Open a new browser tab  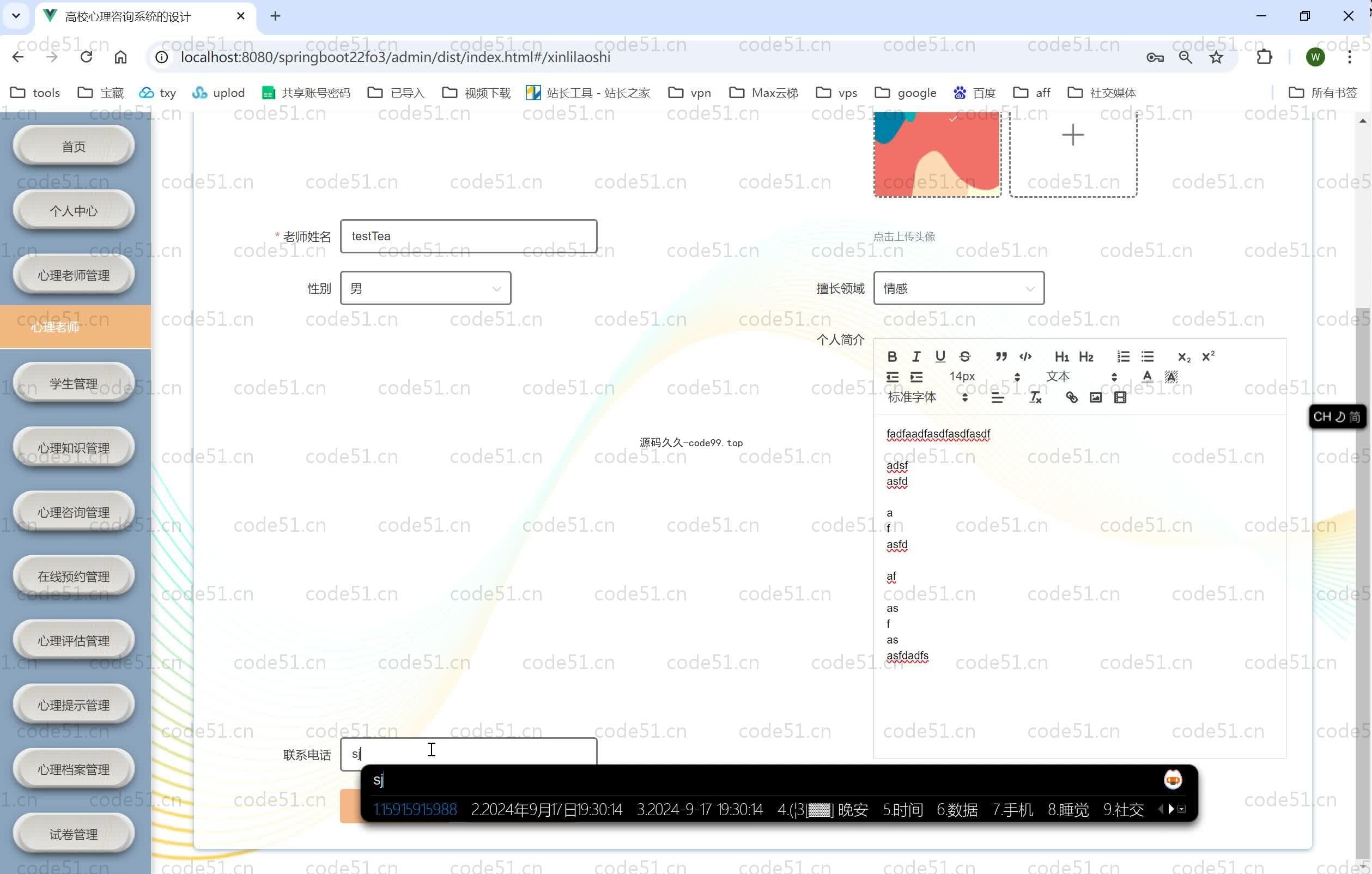pyautogui.click(x=275, y=16)
